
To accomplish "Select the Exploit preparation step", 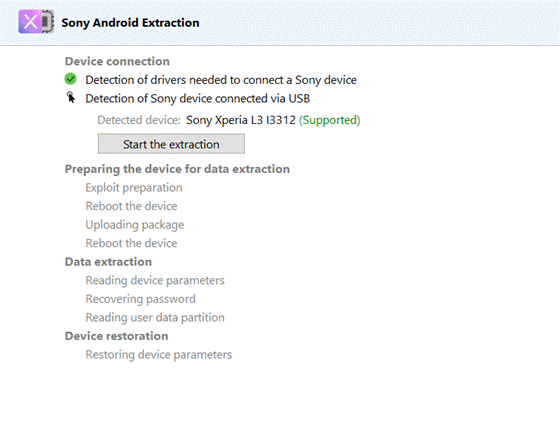I will 134,188.
